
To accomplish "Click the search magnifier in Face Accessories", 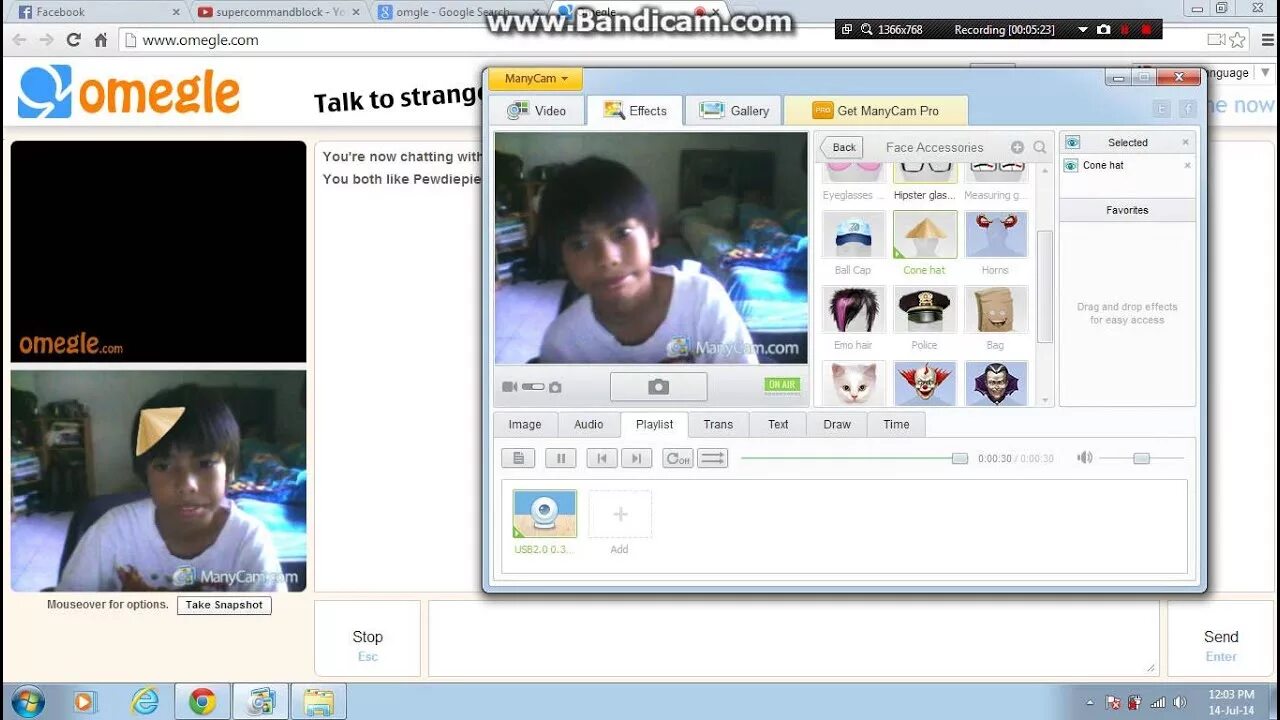I will (1039, 147).
